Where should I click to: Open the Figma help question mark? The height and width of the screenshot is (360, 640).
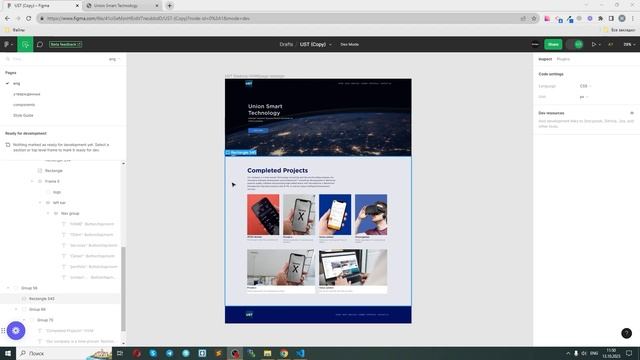[x=627, y=333]
